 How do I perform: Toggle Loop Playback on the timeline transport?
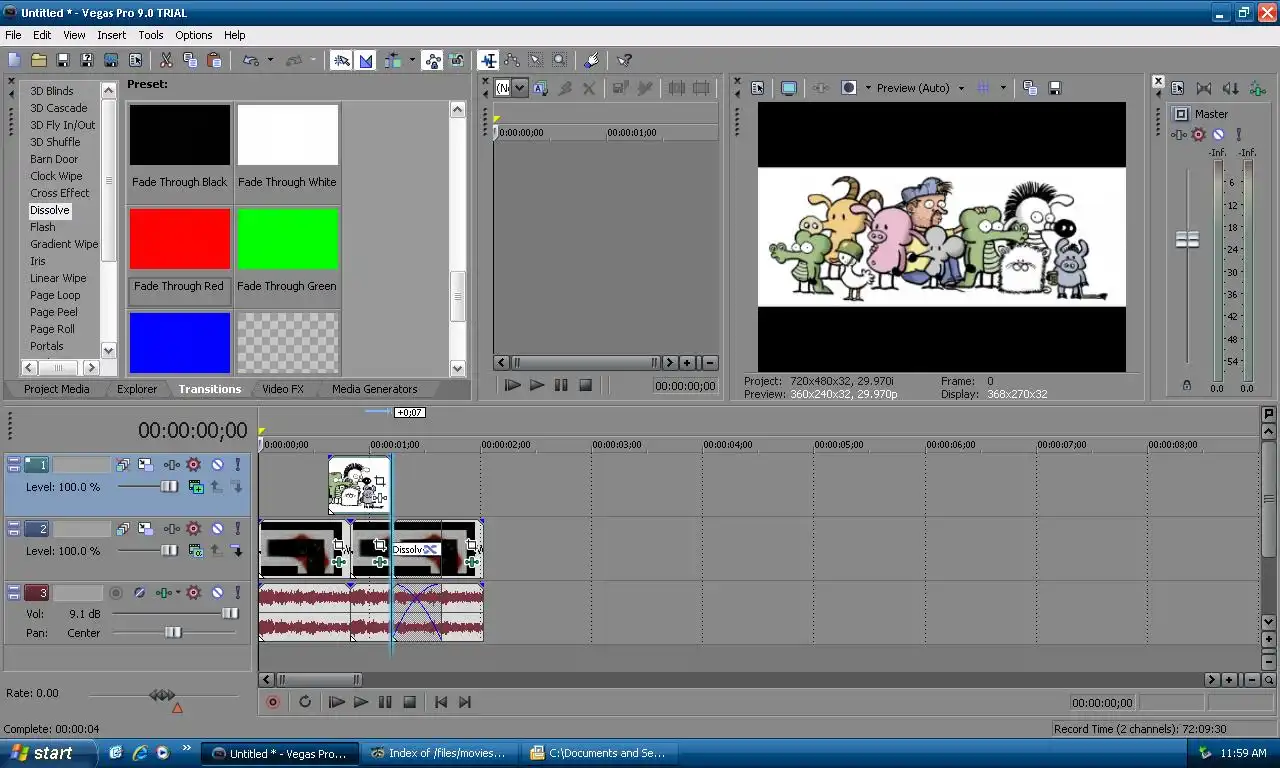click(305, 702)
